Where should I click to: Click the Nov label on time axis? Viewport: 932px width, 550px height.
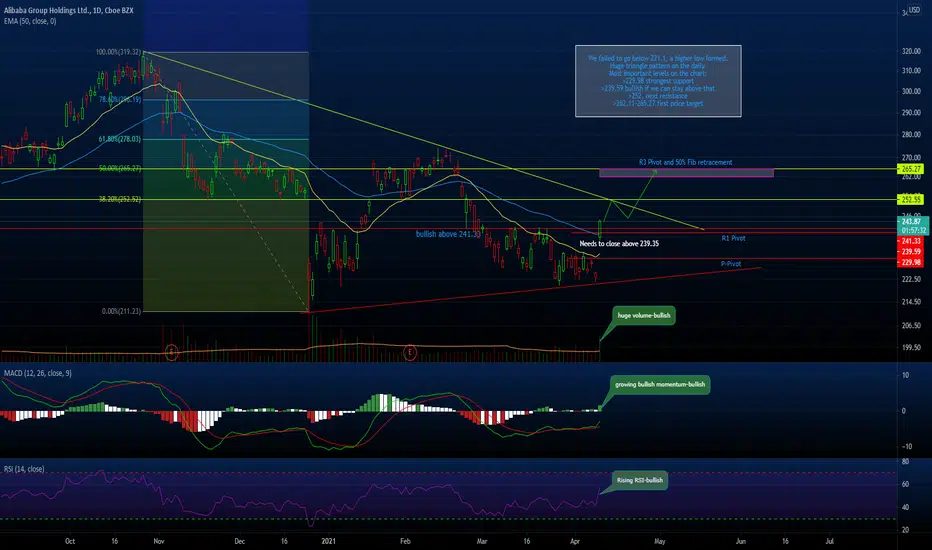[159, 542]
